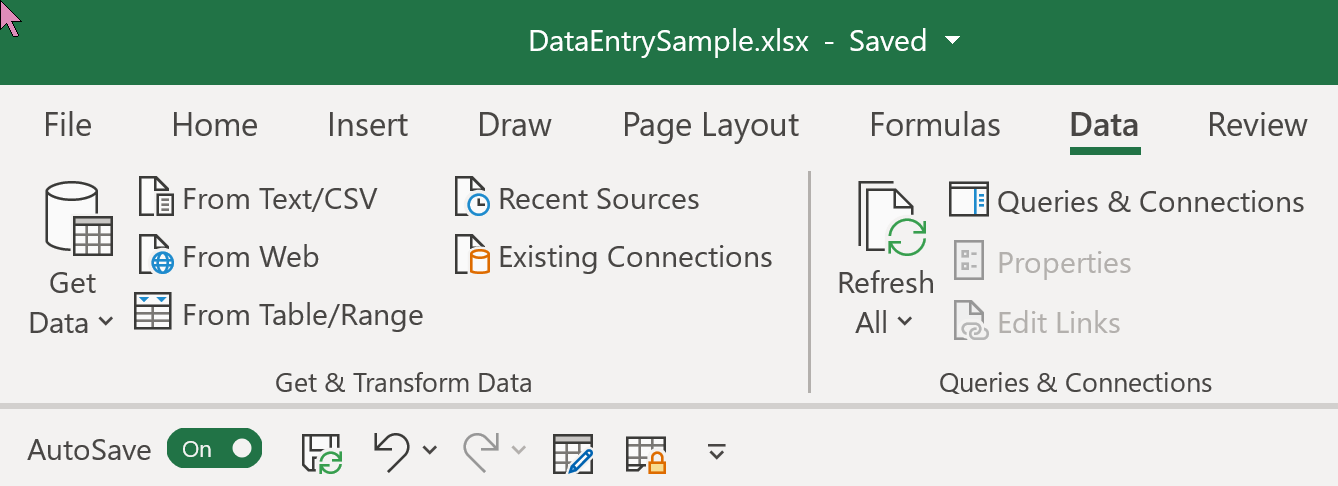Import data From Text/CSV
The height and width of the screenshot is (486, 1338).
[257, 199]
